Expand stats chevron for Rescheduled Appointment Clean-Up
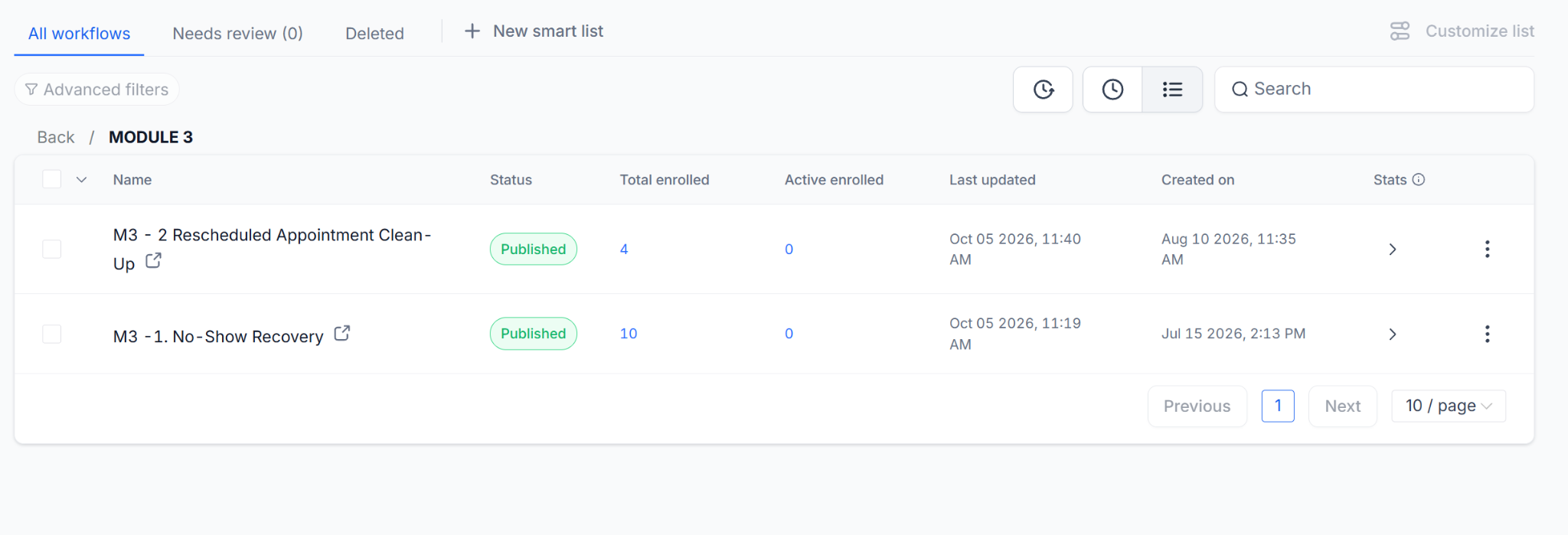This screenshot has height=535, width=1568. coord(1393,249)
